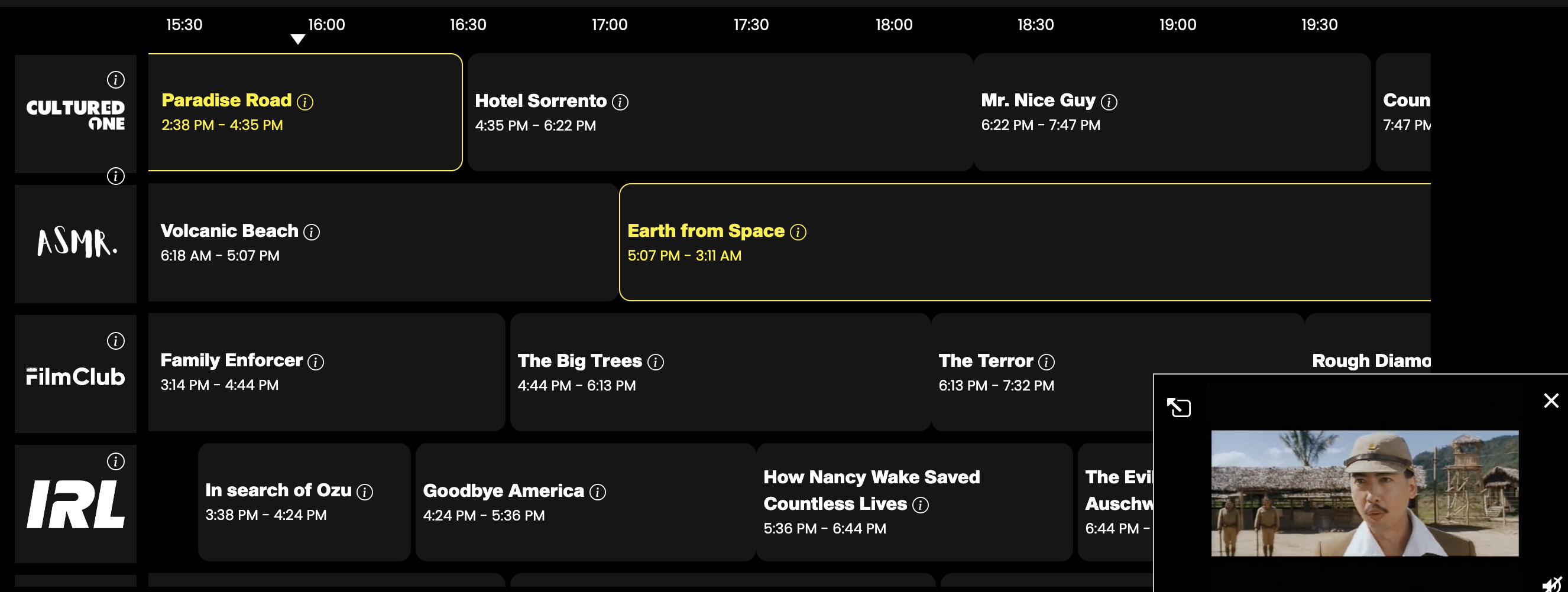Image resolution: width=1568 pixels, height=592 pixels.
Task: Open the IRL channel
Action: (76, 504)
